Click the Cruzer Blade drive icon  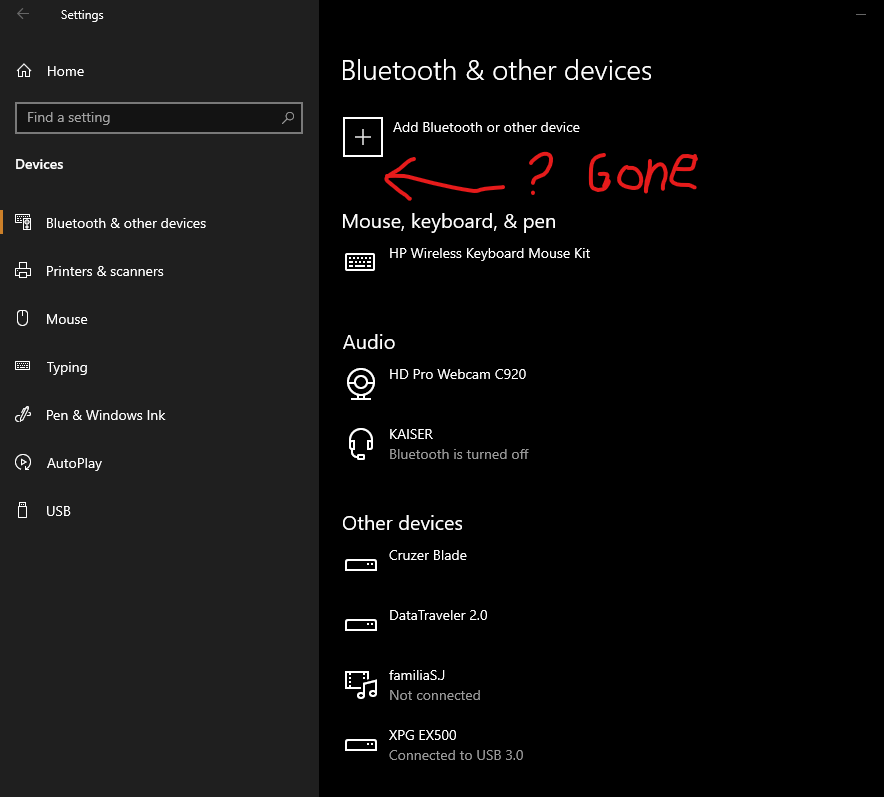coord(360,564)
